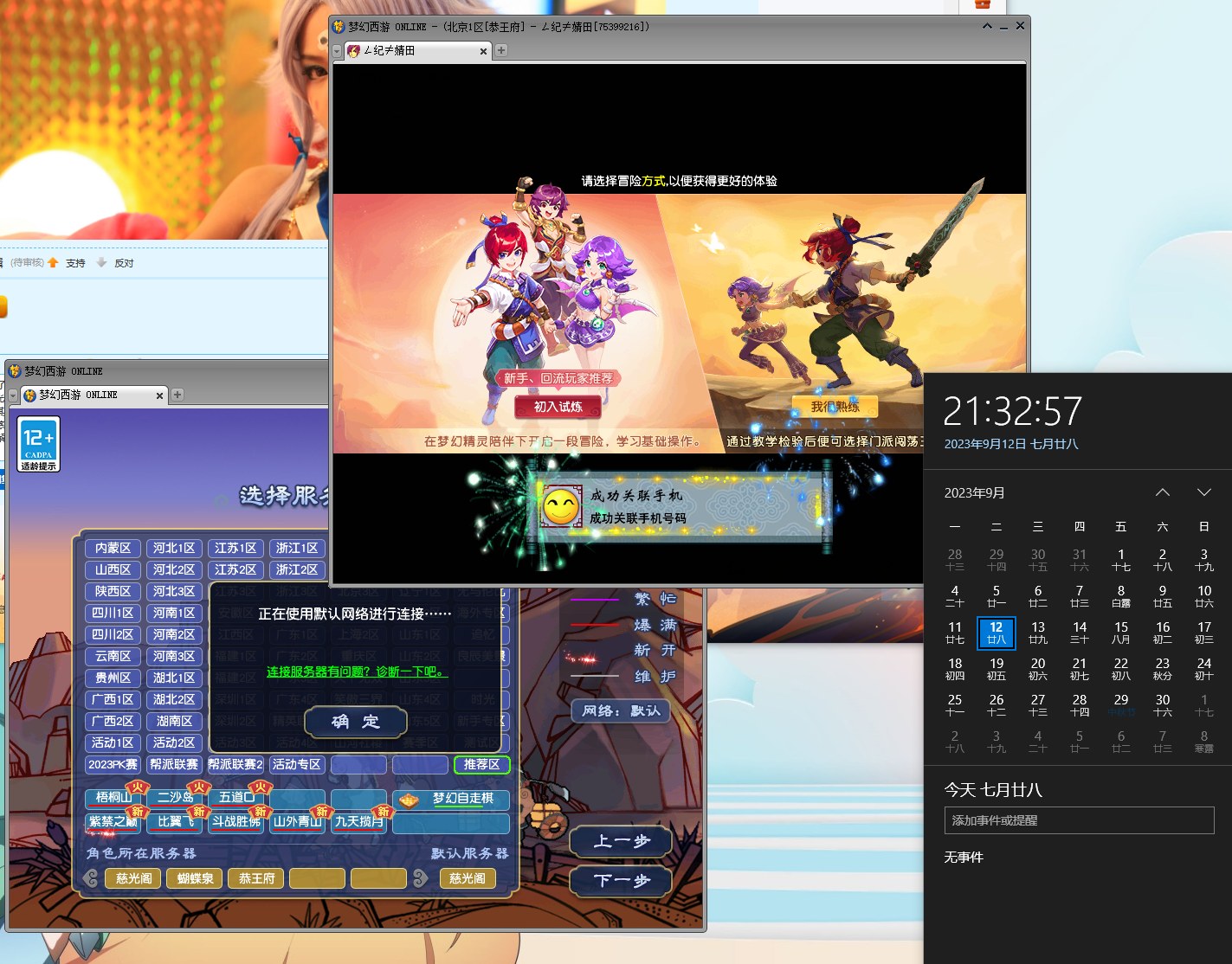Select 蝴蝶泉 under character servers
Image resolution: width=1232 pixels, height=964 pixels.
(195, 879)
